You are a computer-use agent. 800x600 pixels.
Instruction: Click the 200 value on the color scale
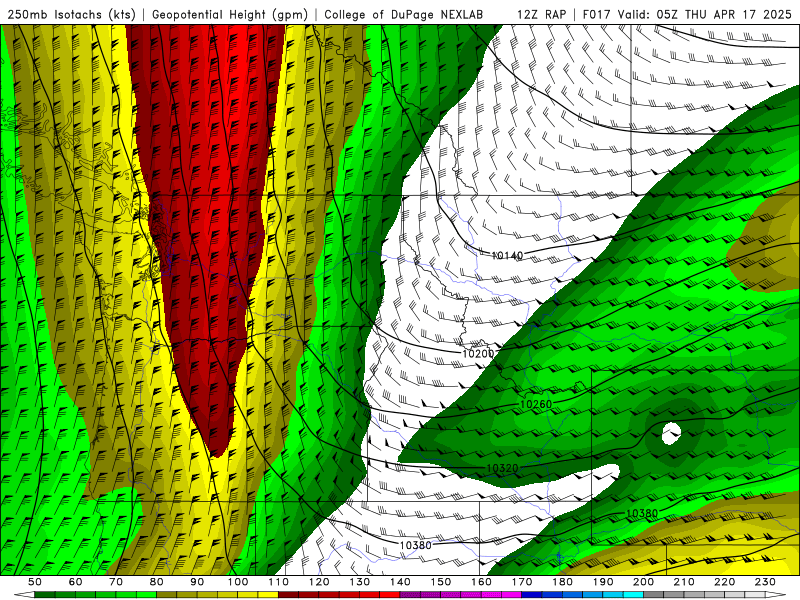(x=643, y=582)
